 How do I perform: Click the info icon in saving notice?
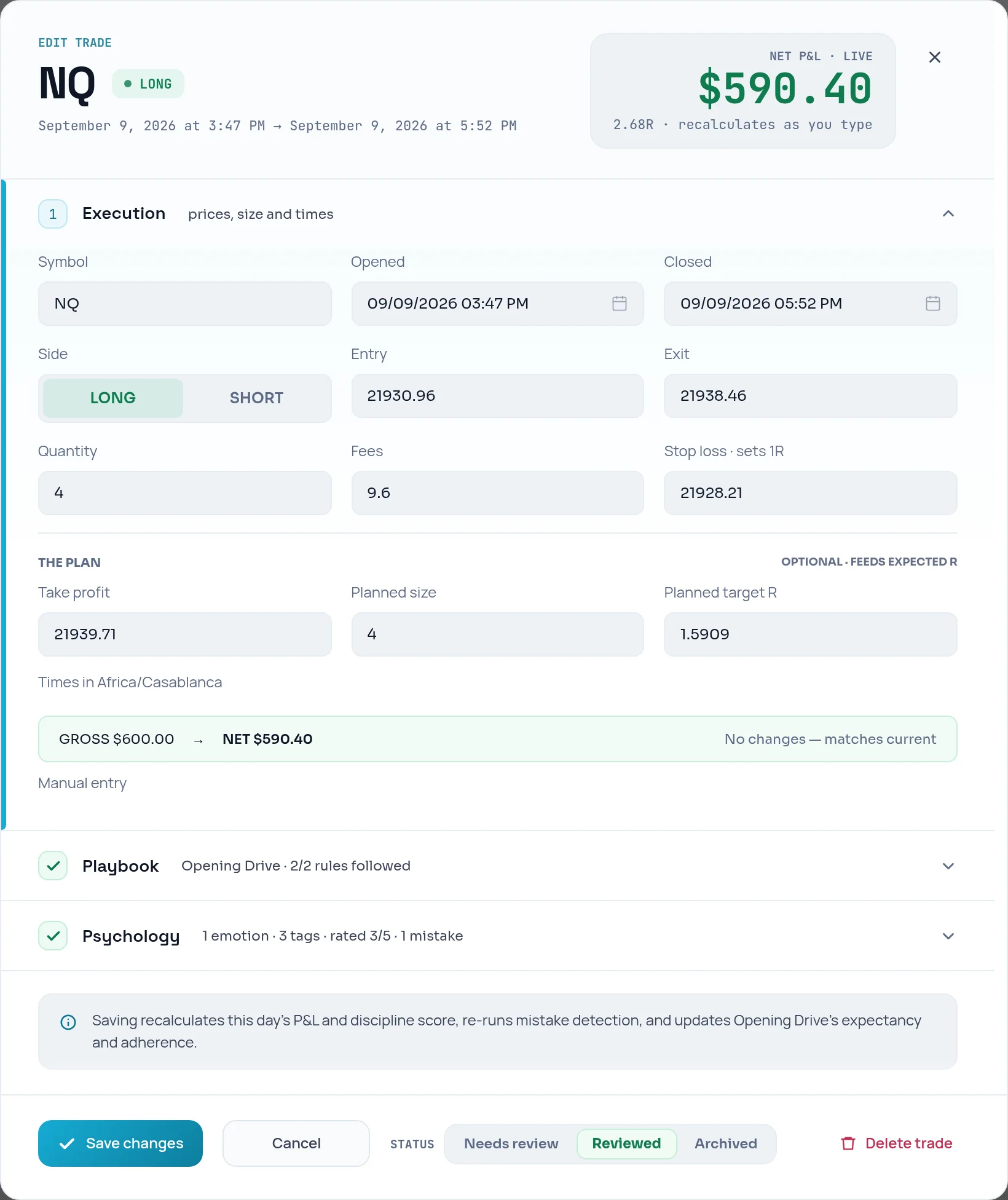tap(68, 1022)
